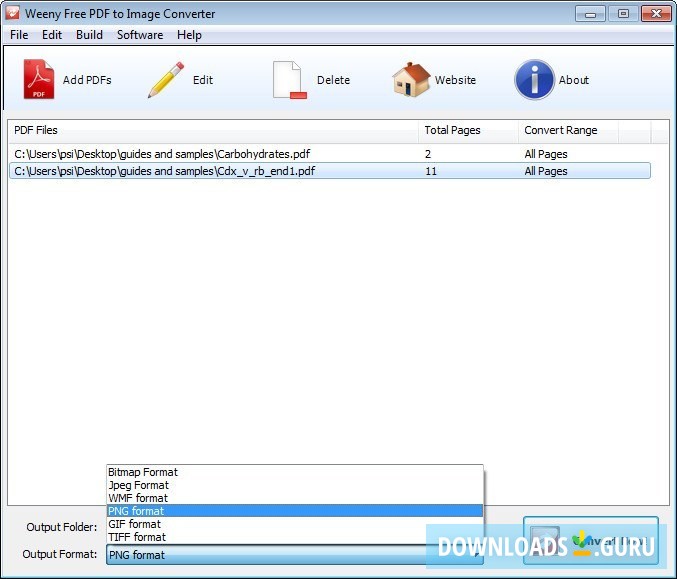Select the Cdx_v_rb_end1.pdf row
The height and width of the screenshot is (579, 677).
click(330, 171)
